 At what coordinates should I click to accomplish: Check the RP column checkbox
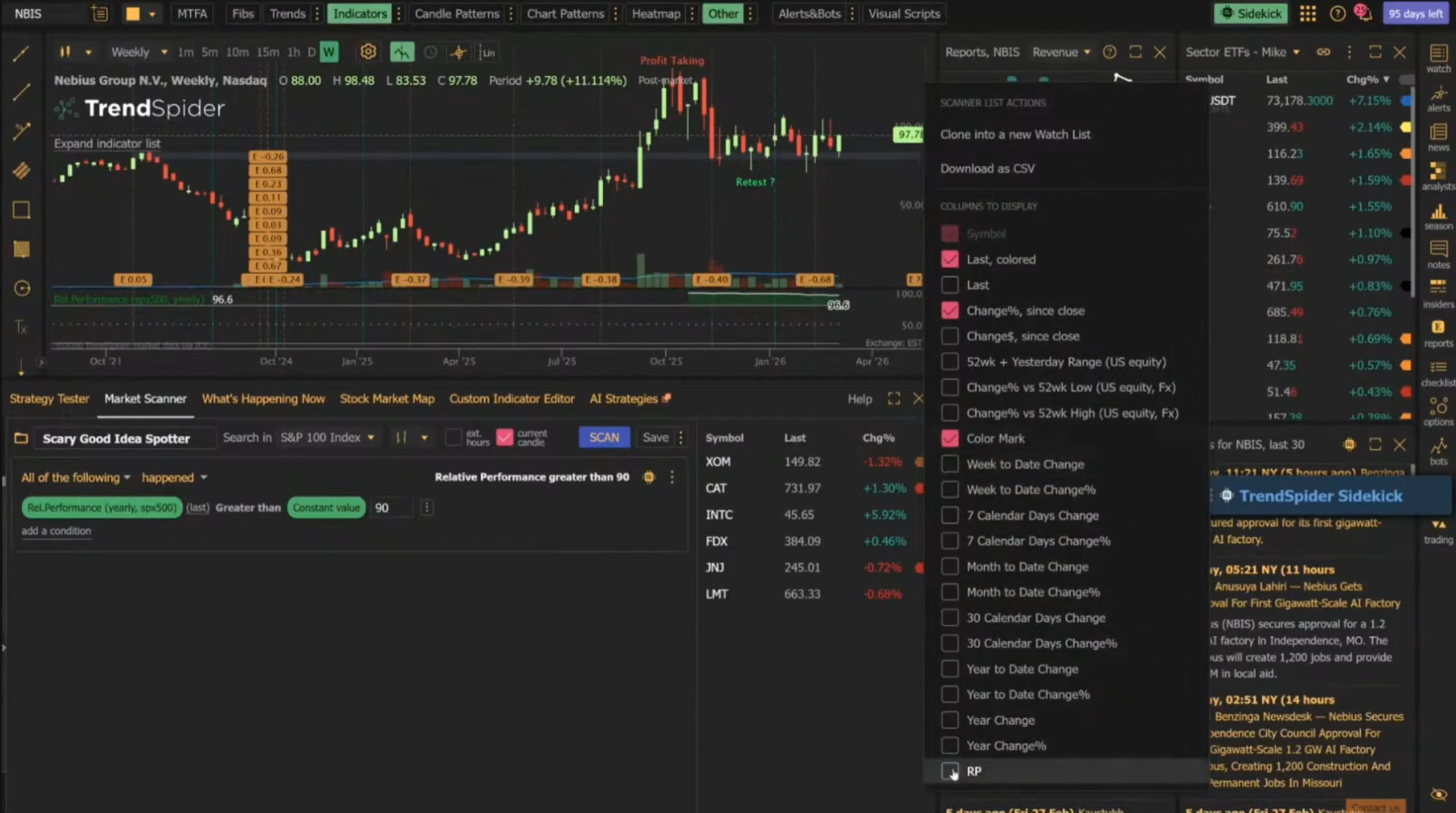949,770
